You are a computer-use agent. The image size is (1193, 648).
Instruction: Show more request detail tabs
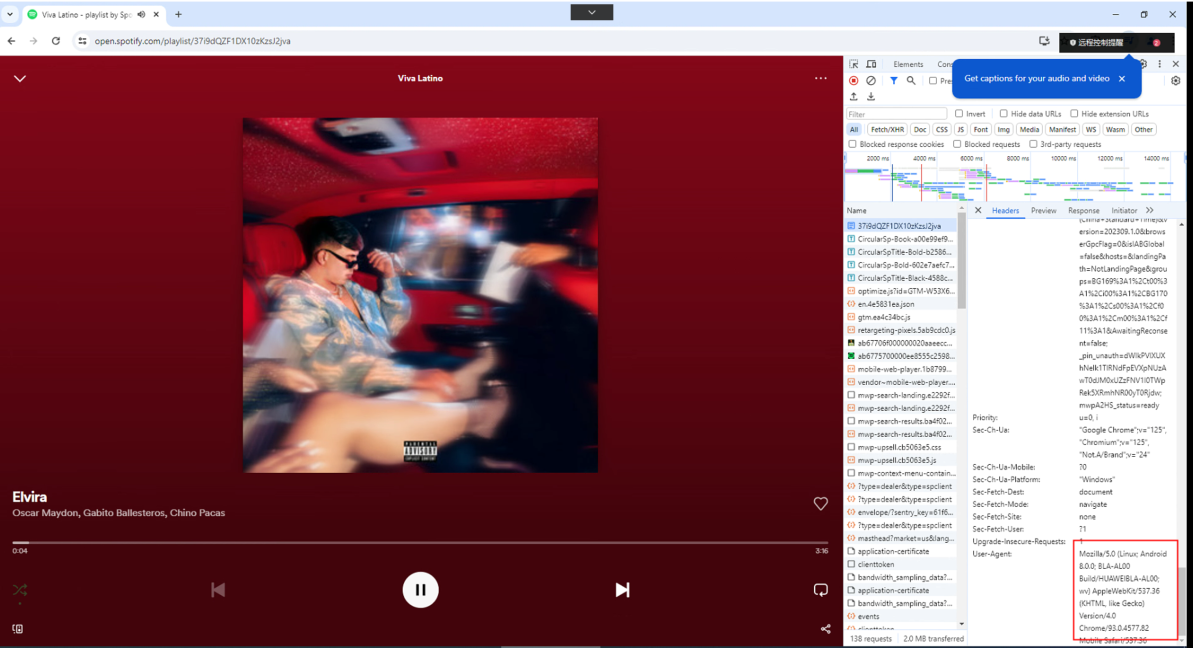click(1150, 211)
